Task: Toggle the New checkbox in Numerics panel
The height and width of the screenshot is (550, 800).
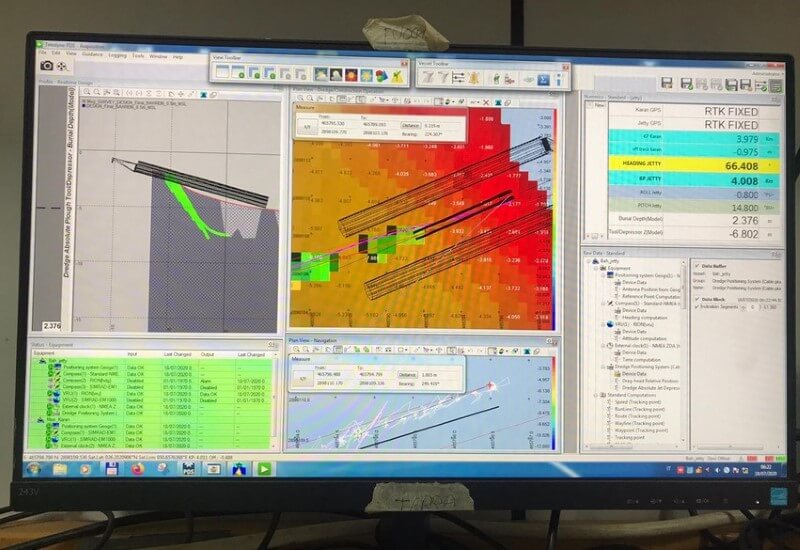Action: click(x=590, y=105)
